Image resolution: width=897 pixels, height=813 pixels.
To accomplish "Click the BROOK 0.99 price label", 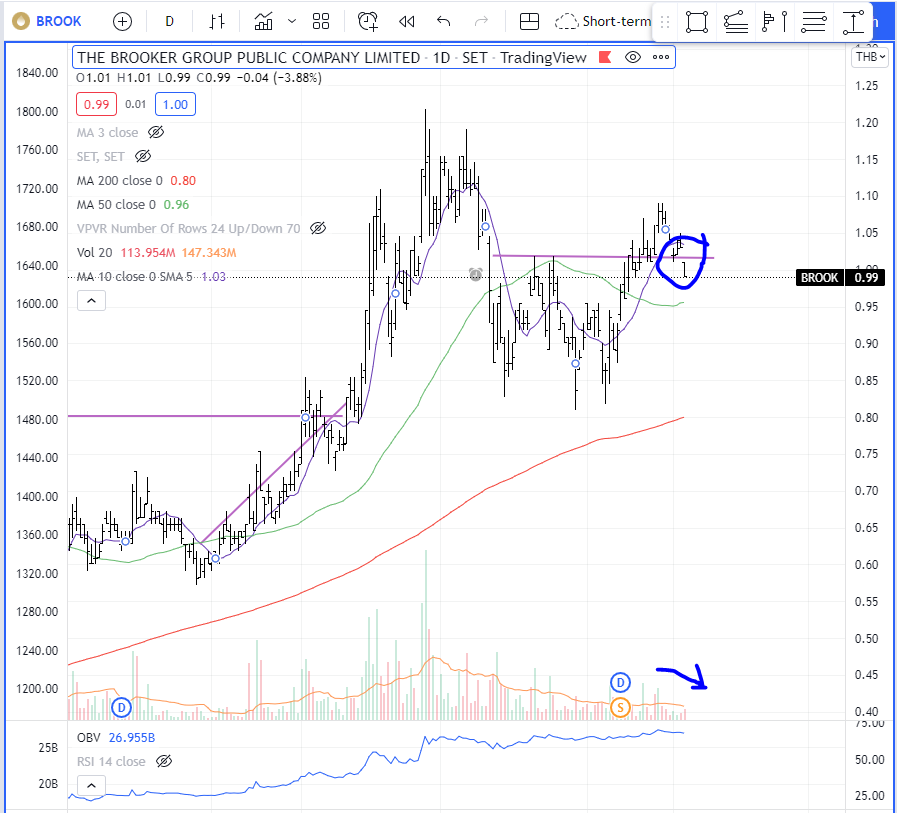I will pyautogui.click(x=840, y=277).
